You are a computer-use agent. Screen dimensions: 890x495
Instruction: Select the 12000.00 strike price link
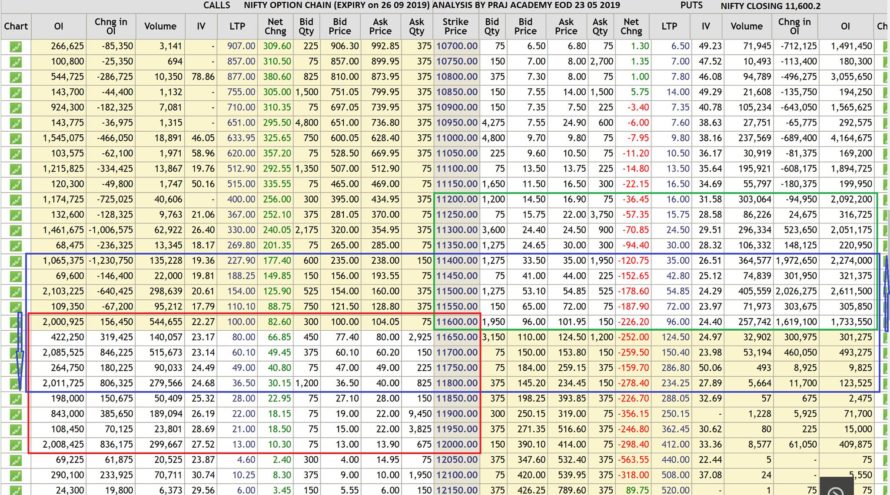click(x=457, y=444)
